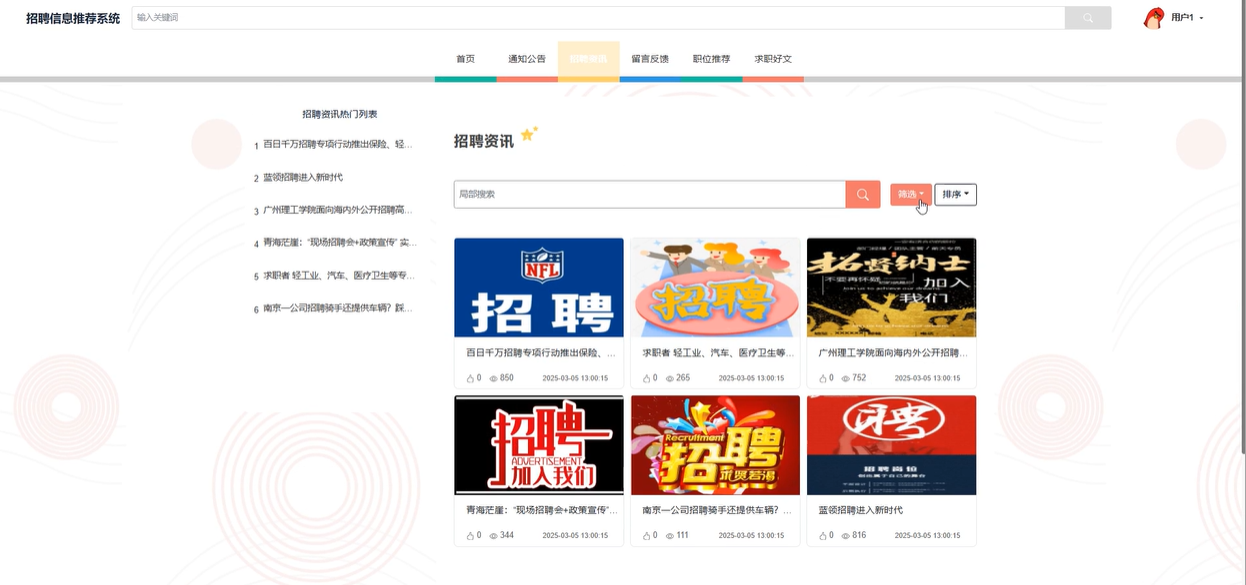Open hot list item 5 求职者 轻工业
The image size is (1246, 585).
pyautogui.click(x=339, y=276)
